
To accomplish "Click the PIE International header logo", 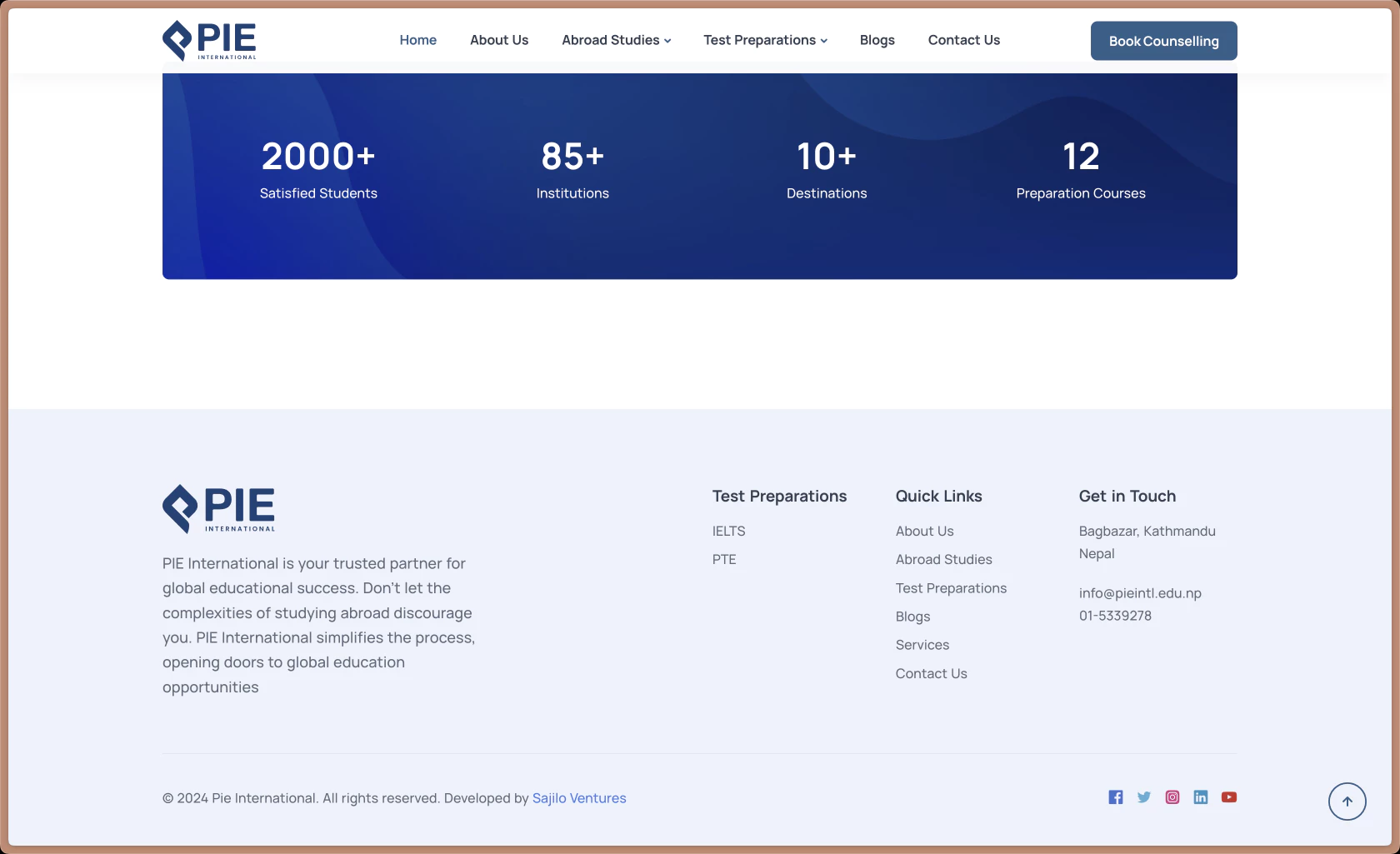I will click(x=209, y=40).
